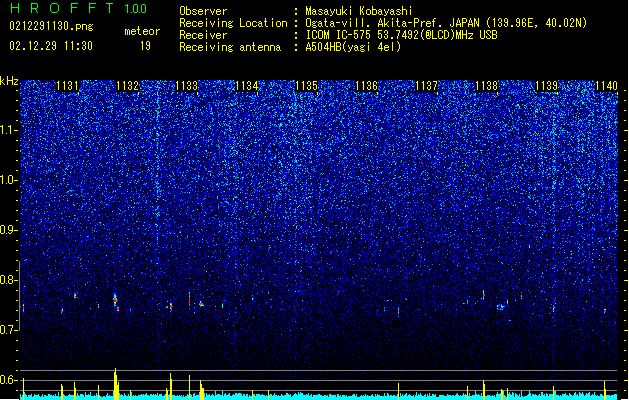Click the 1137 time axis marker
629x400 pixels.
click(x=426, y=86)
